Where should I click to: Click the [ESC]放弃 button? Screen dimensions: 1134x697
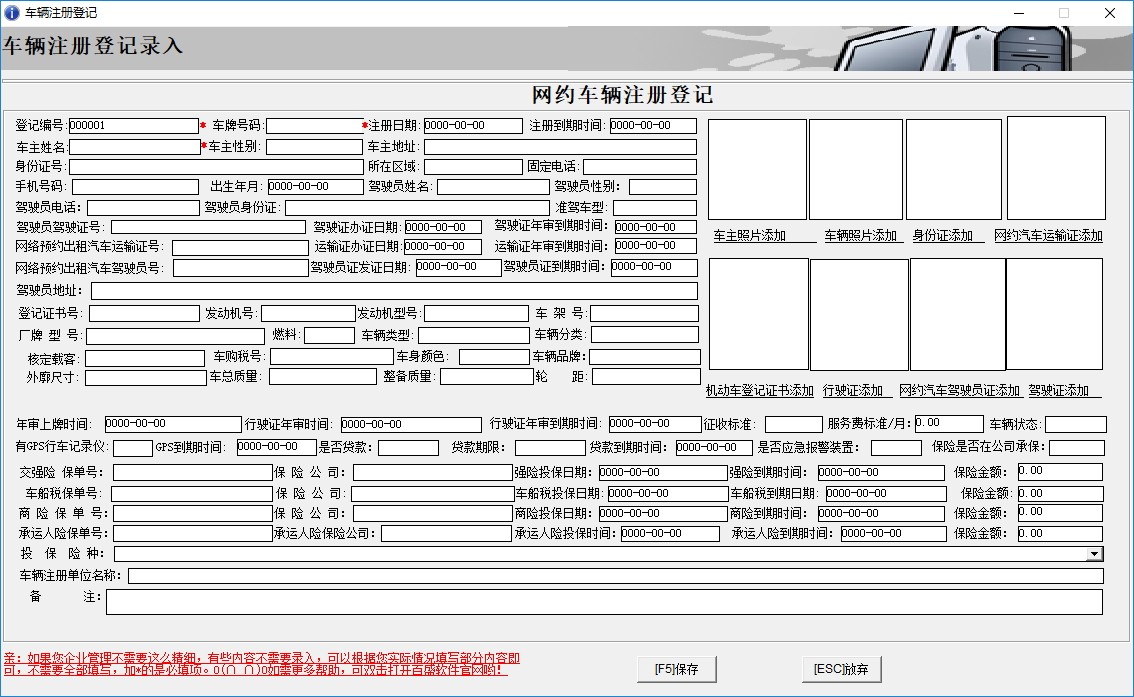[842, 670]
